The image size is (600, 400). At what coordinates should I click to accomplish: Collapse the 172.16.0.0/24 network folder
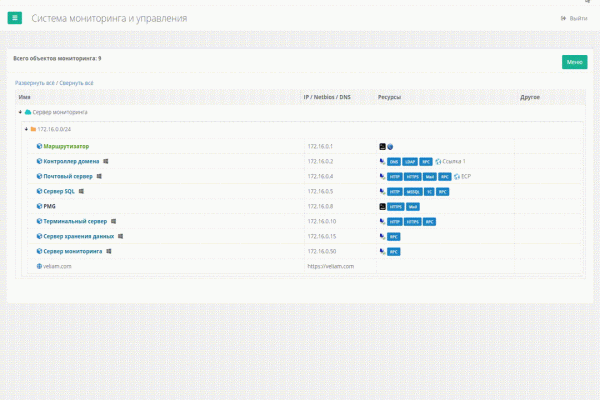pos(26,129)
